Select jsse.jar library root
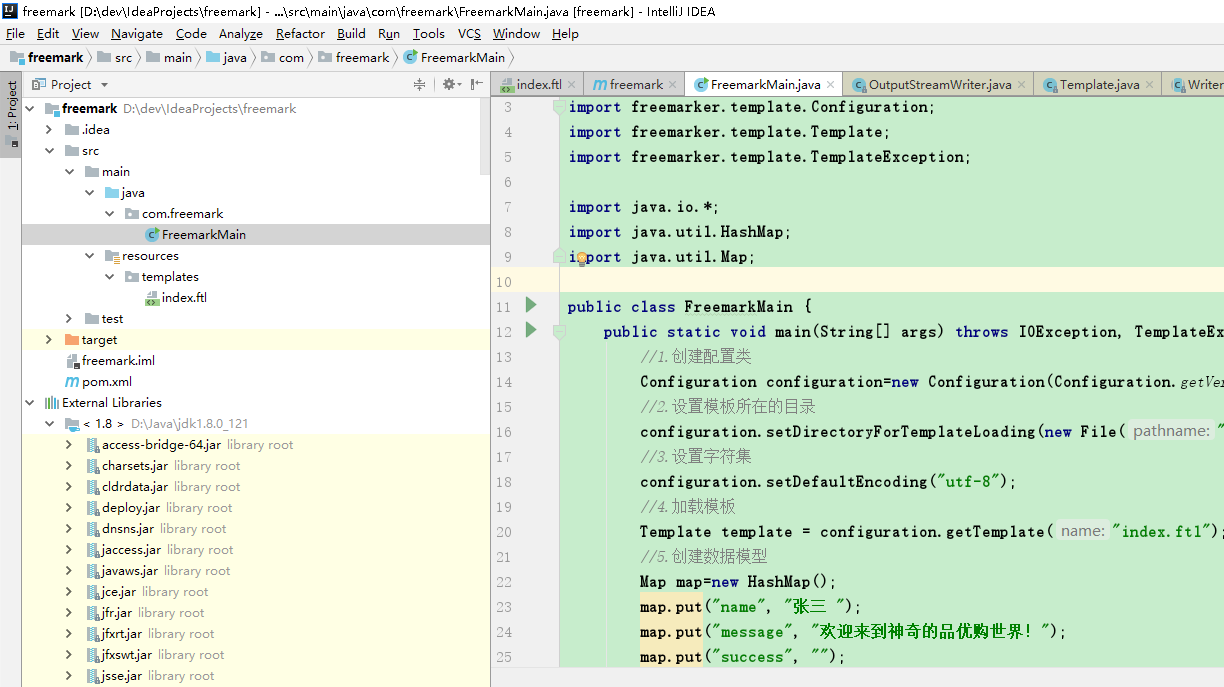Image resolution: width=1224 pixels, height=687 pixels. (x=256, y=676)
